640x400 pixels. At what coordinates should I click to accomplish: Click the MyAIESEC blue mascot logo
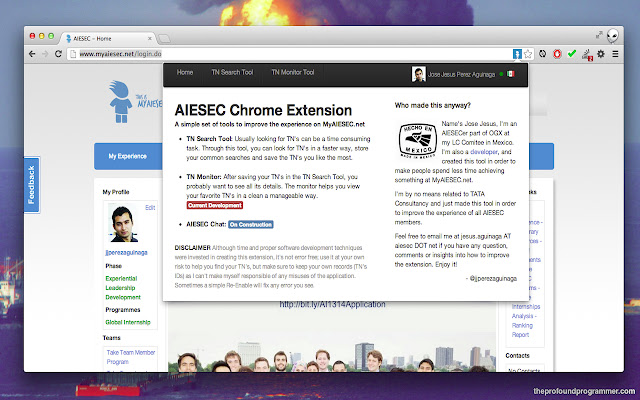[x=120, y=102]
